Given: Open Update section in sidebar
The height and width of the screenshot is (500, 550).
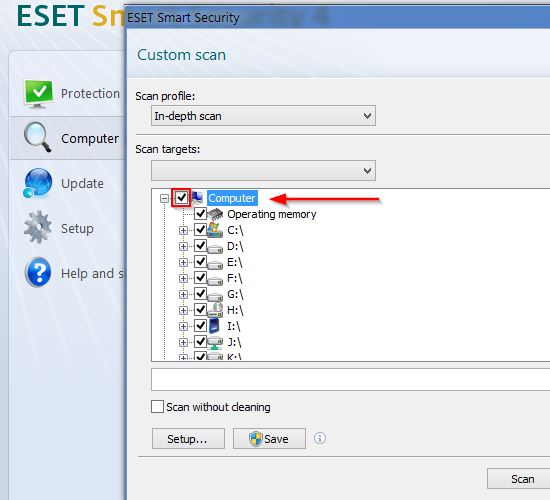Looking at the screenshot, I should tap(67, 184).
